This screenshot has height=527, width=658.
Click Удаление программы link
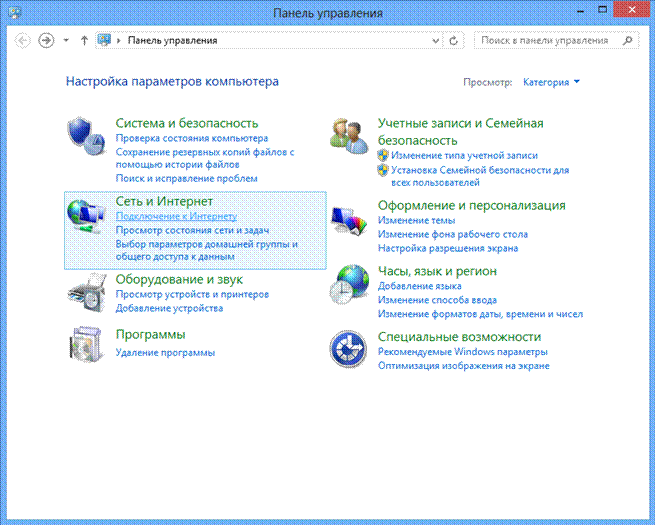pos(165,353)
